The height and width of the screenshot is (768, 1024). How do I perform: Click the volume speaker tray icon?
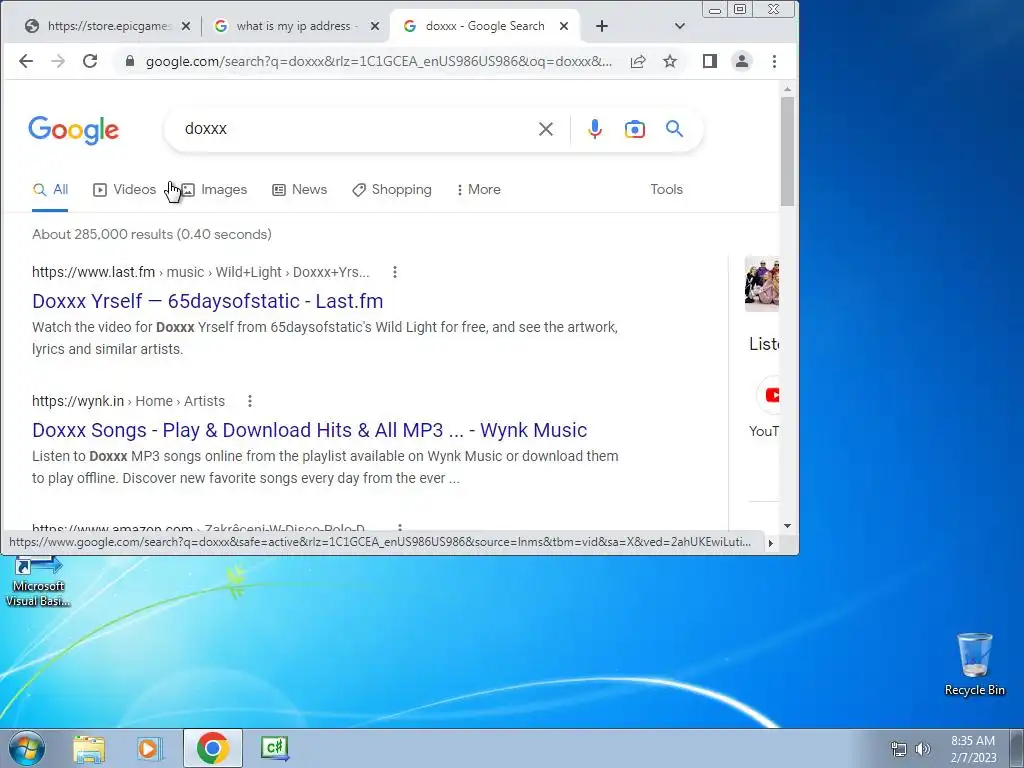(923, 749)
